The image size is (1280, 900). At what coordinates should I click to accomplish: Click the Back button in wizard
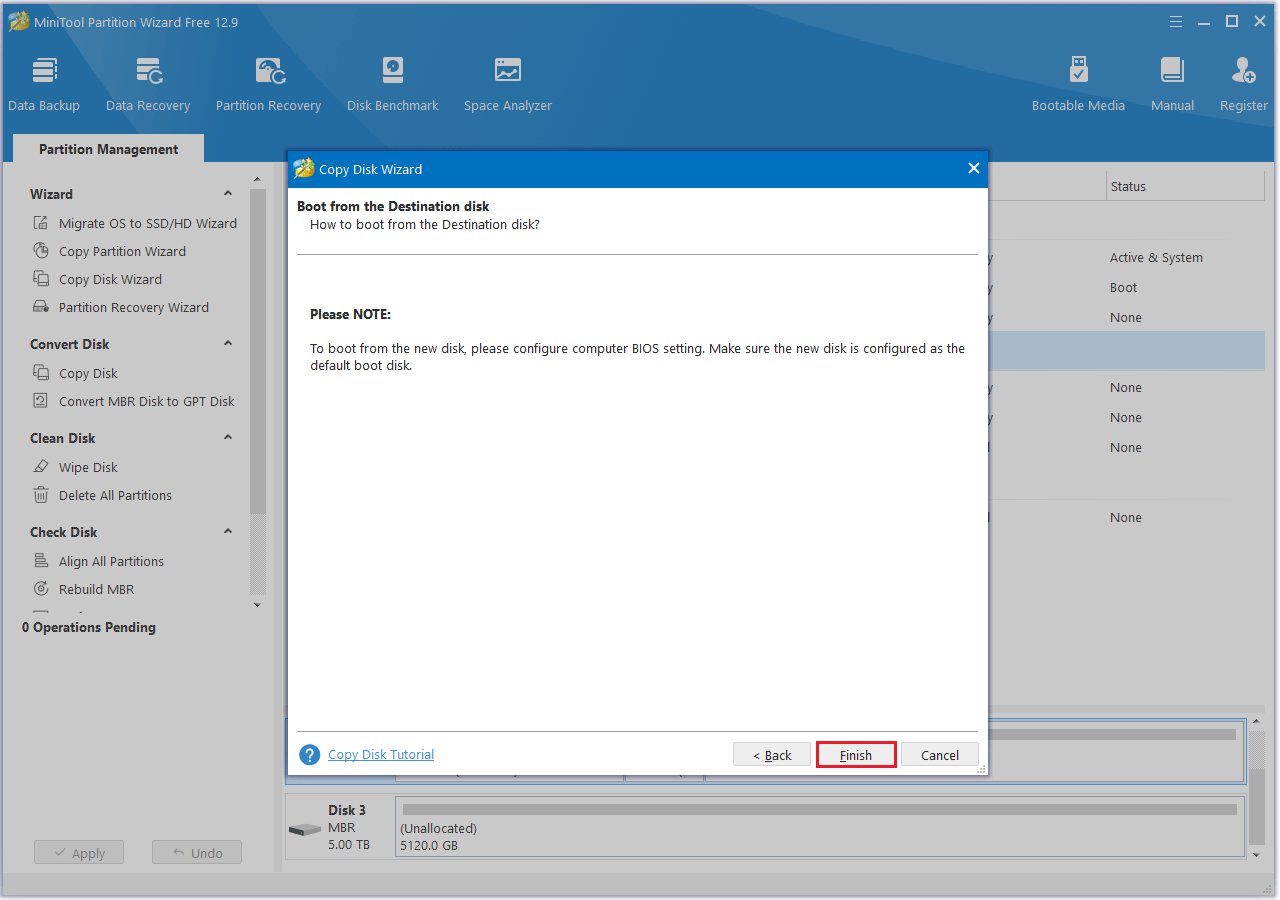[x=772, y=755]
